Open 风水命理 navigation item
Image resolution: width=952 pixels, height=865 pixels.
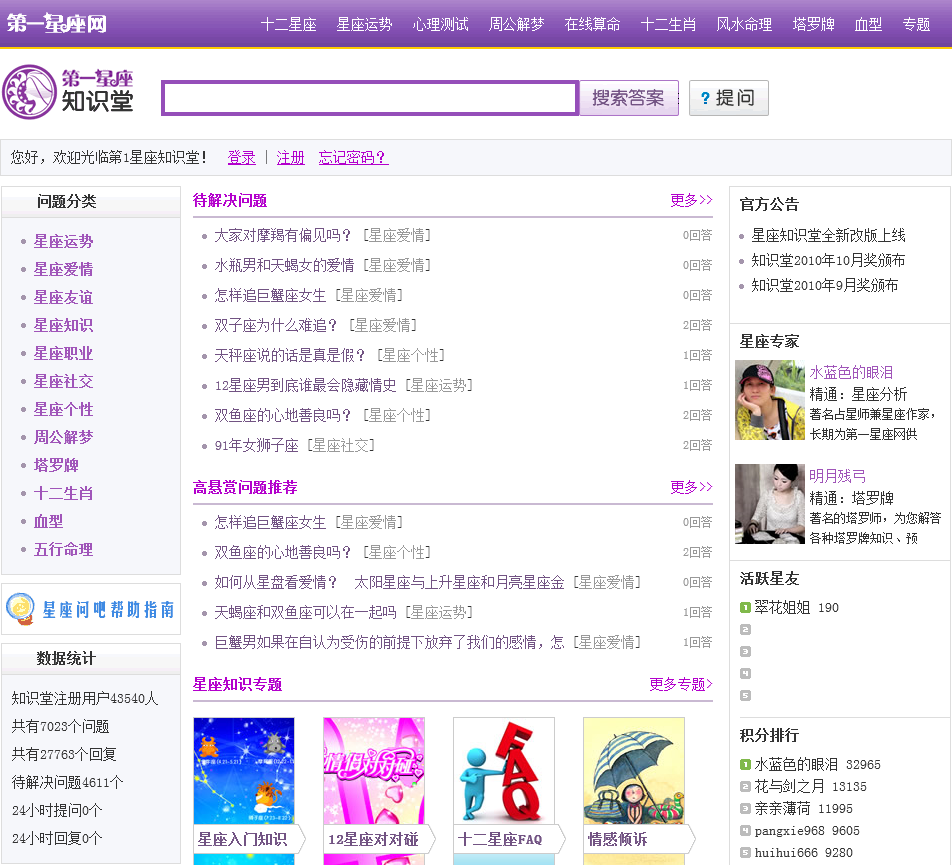pos(744,24)
